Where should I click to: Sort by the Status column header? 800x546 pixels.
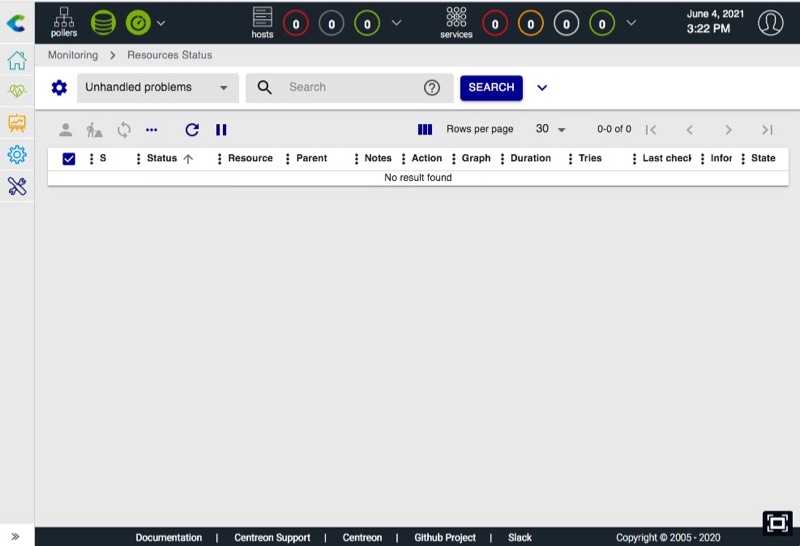pos(162,158)
